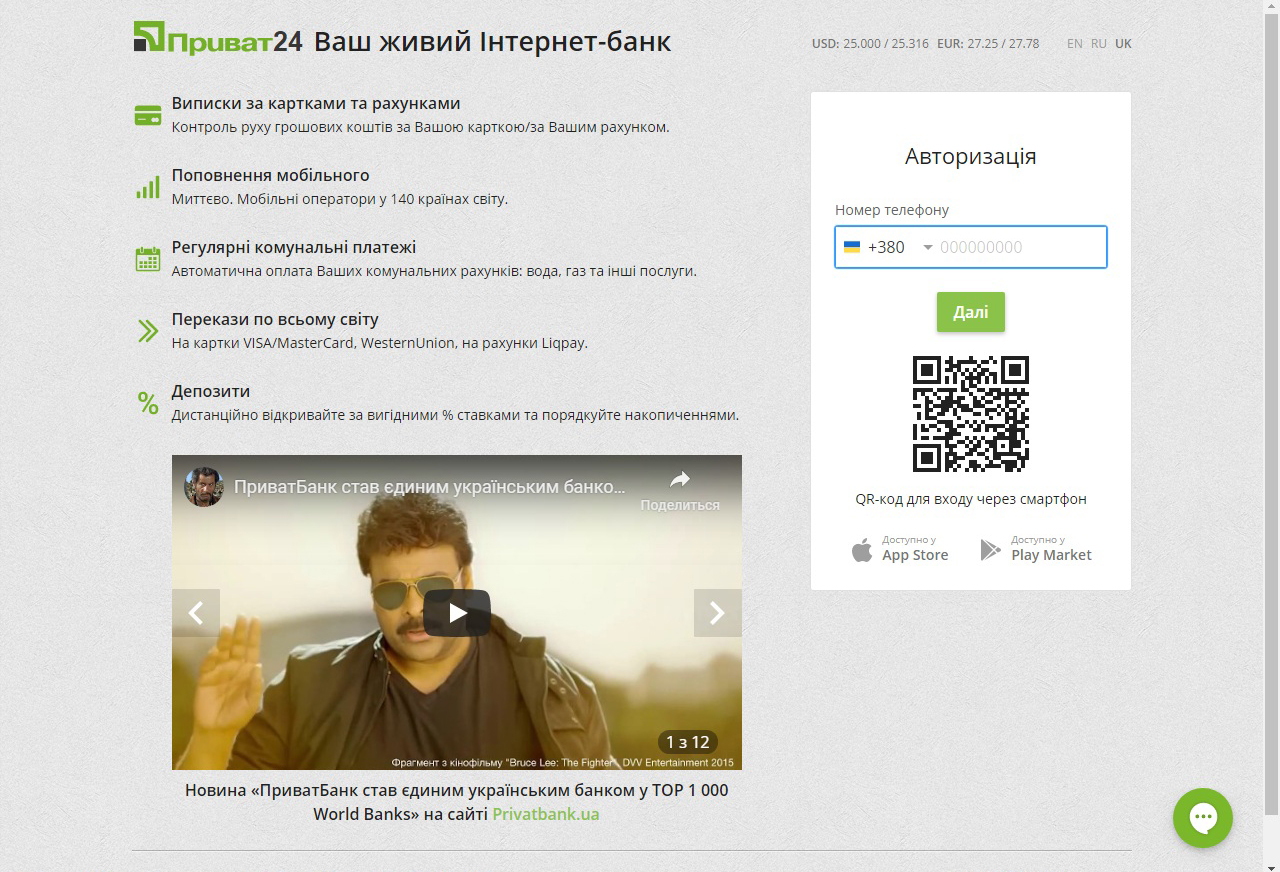The image size is (1280, 872).
Task: Click the USD exchange rate text
Action: coord(870,44)
